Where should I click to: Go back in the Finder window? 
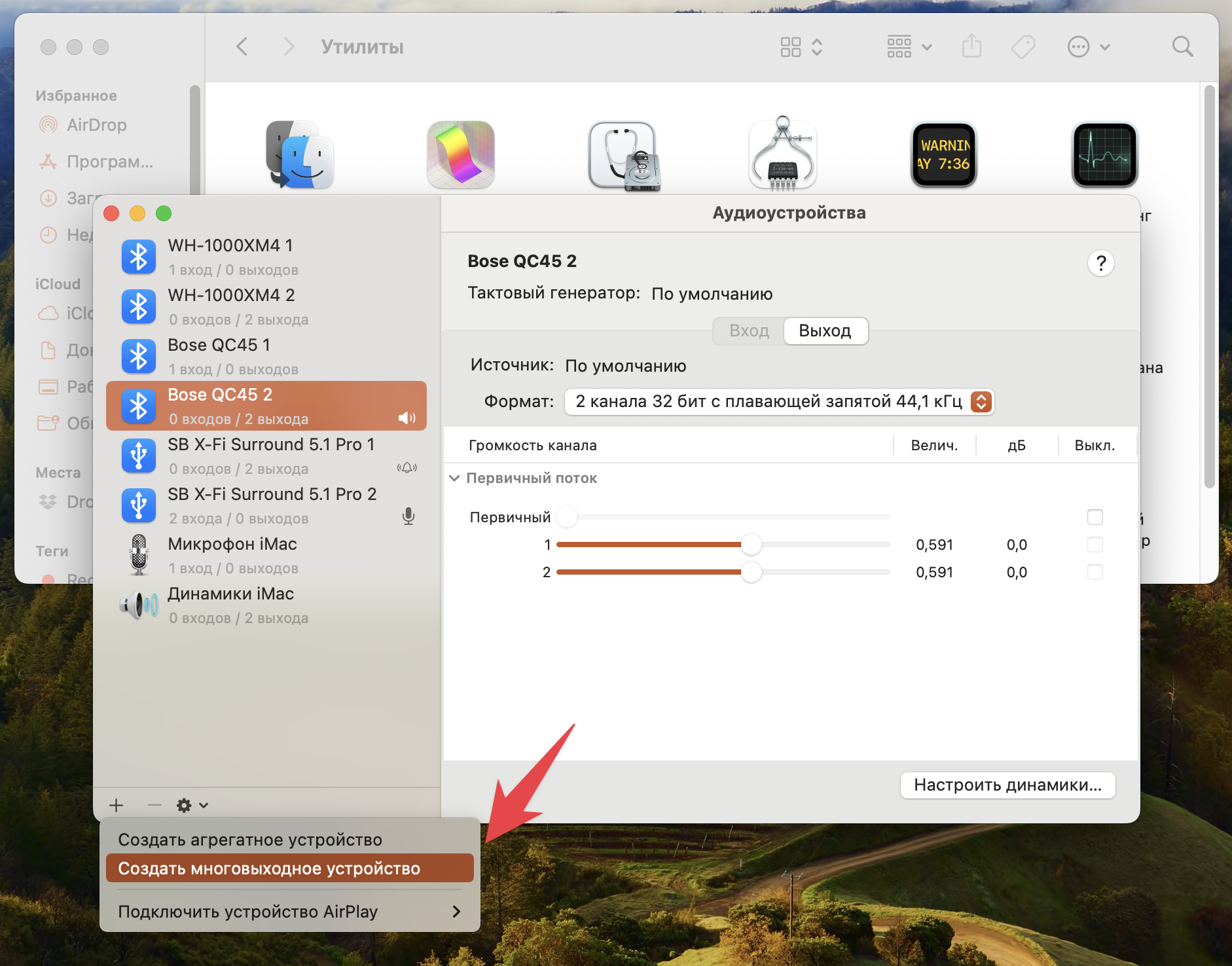pos(242,46)
